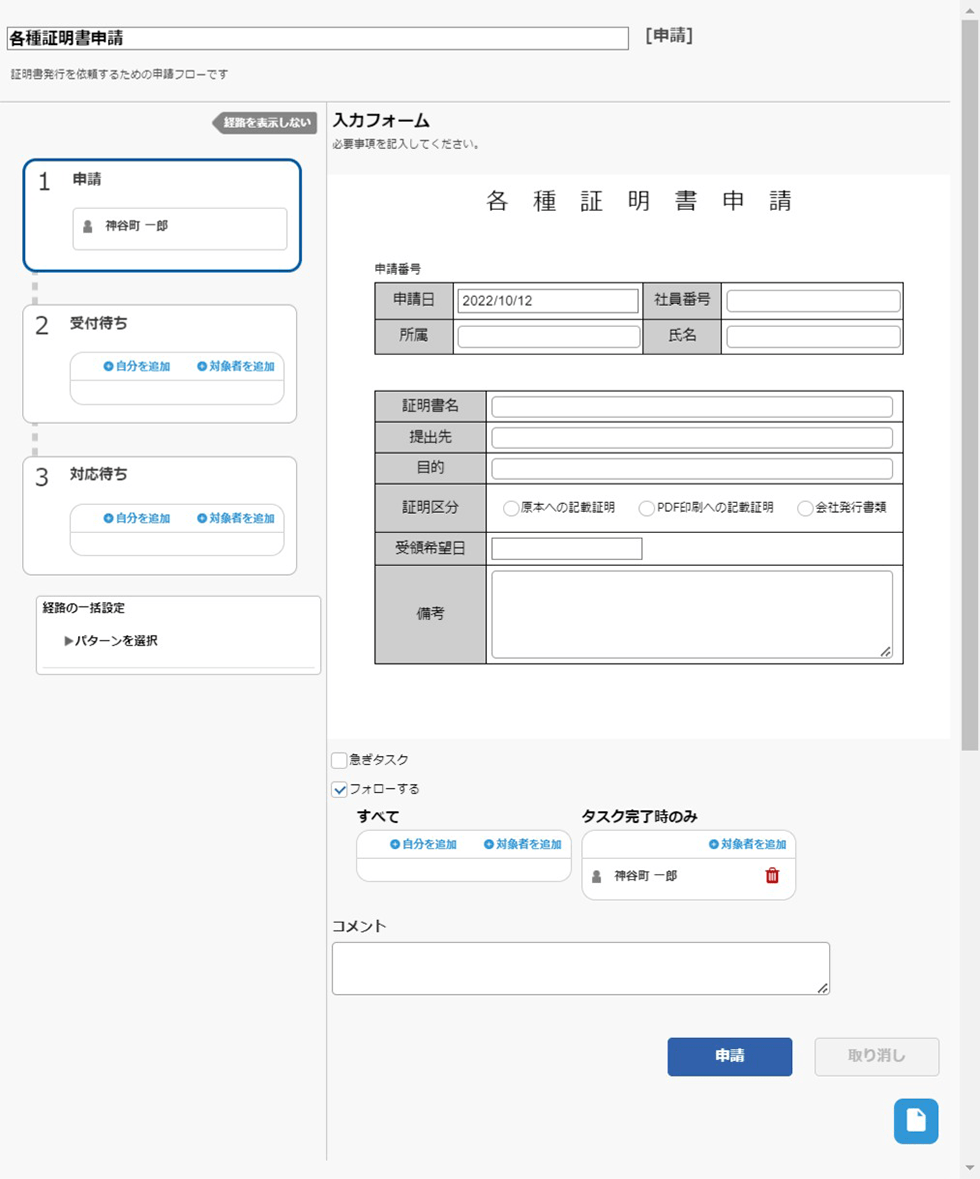Screen dimensions: 980x1179
Task: Click 自分を追加 in the 受付待ち step
Action: [x=137, y=367]
